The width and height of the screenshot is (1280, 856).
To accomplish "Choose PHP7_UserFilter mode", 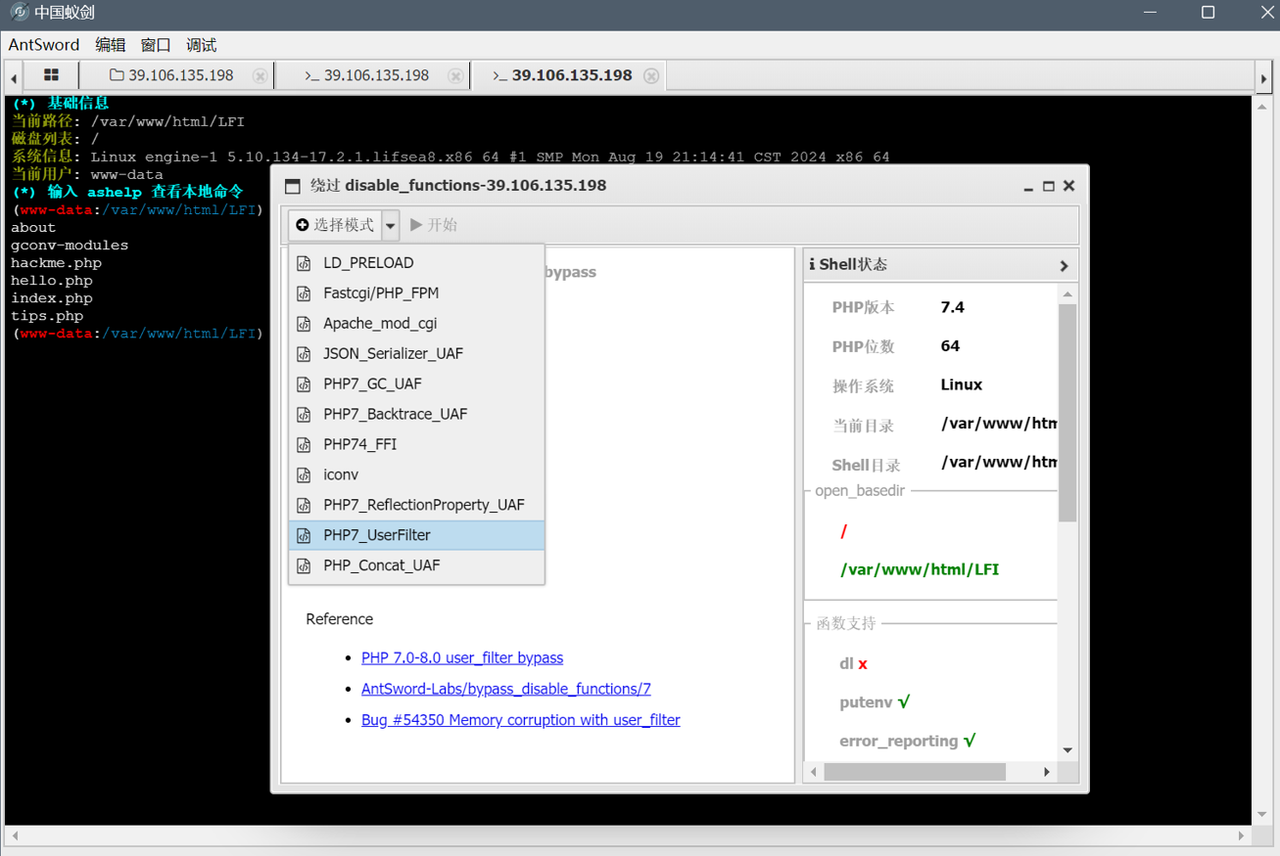I will click(x=417, y=535).
